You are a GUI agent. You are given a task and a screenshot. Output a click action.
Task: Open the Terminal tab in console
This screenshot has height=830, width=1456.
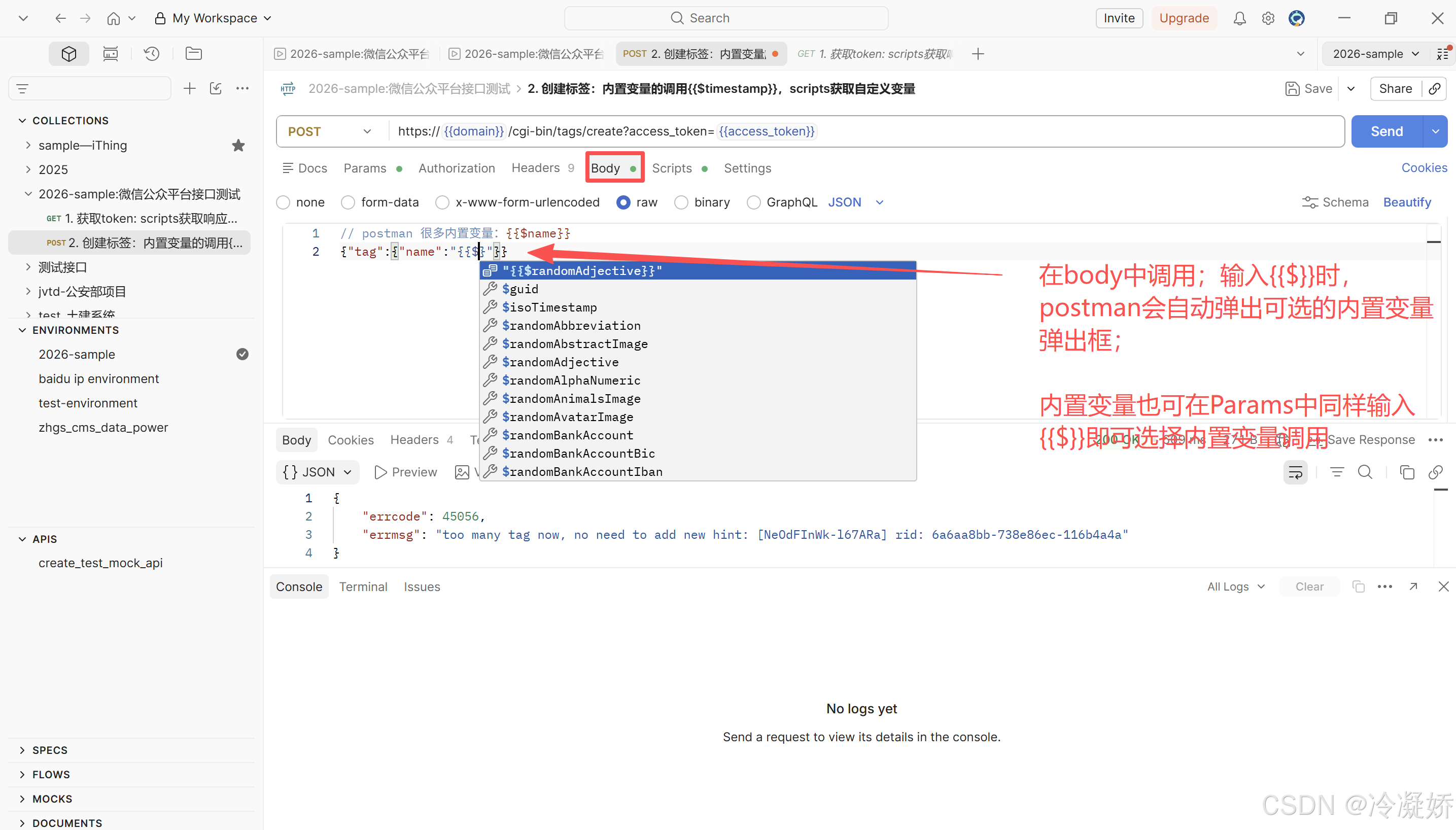[x=363, y=586]
